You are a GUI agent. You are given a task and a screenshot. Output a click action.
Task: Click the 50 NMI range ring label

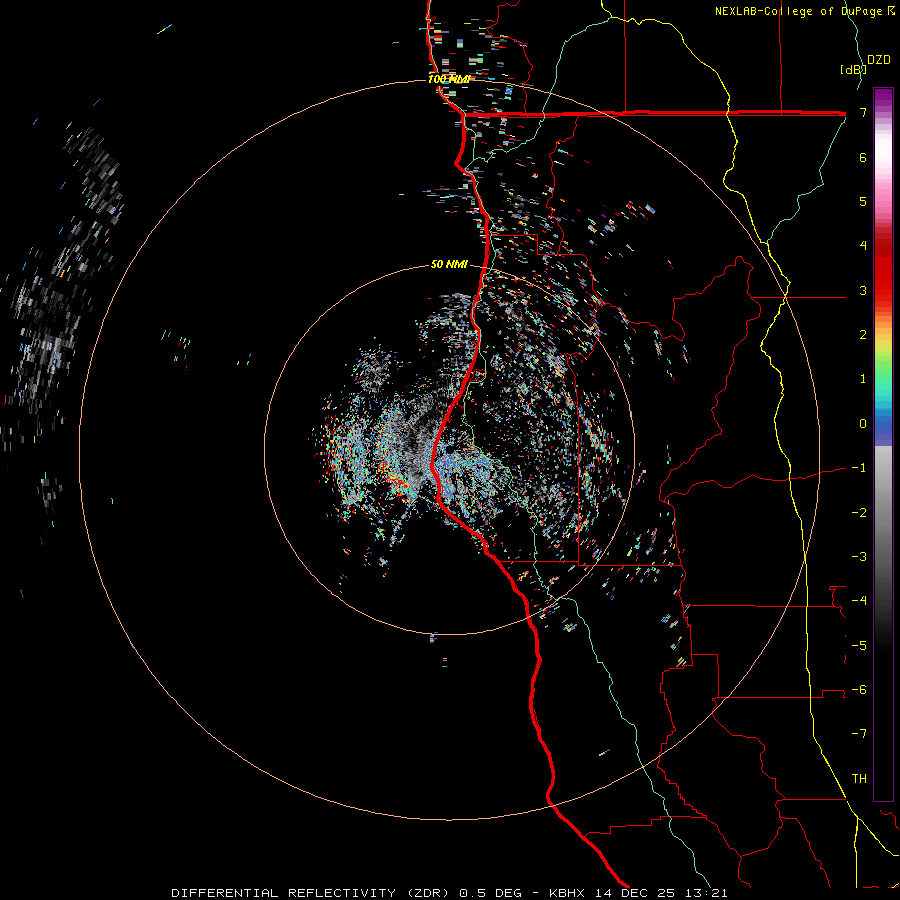(449, 264)
